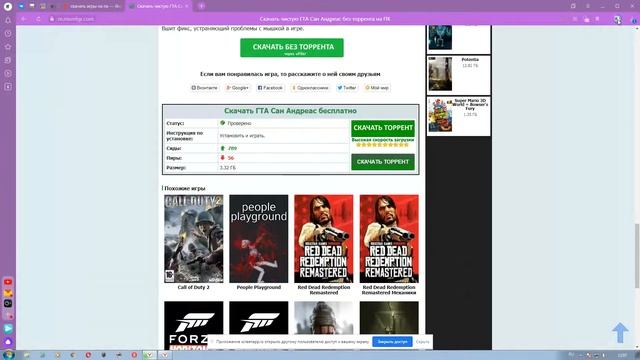Image resolution: width=640 pixels, height=360 pixels.
Task: Click the blue 'Закрыть доступ' button
Action: (x=392, y=342)
